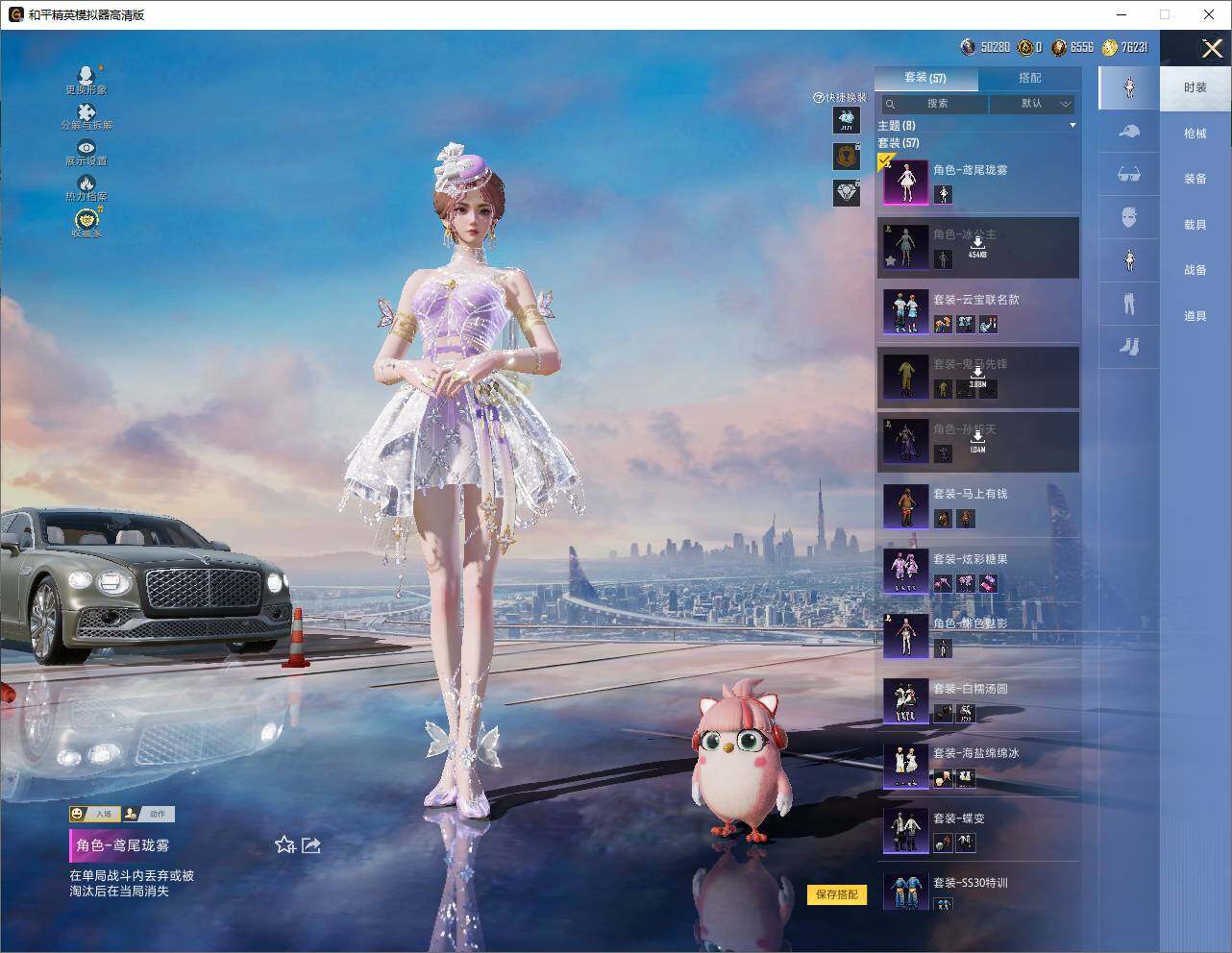Click the 搜索 search input field
Viewport: 1232px width, 953px height.
coord(934,104)
